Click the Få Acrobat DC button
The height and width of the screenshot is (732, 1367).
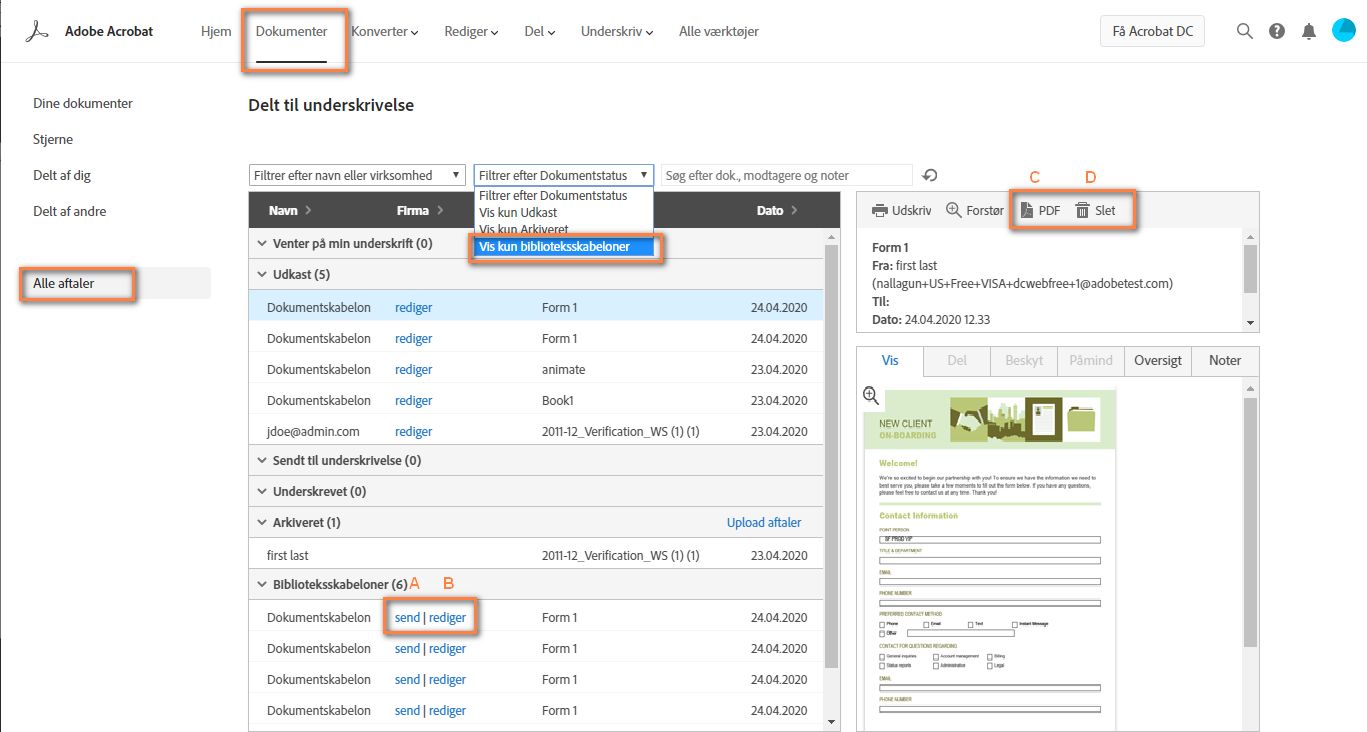tap(1152, 31)
